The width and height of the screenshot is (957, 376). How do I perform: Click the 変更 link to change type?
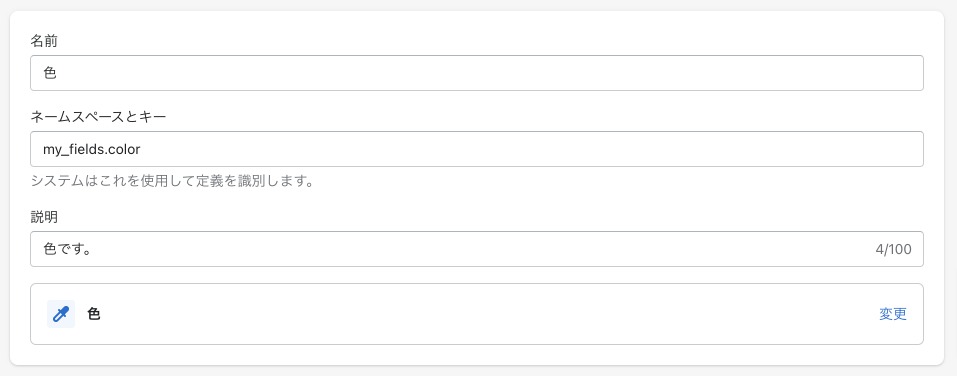point(893,314)
